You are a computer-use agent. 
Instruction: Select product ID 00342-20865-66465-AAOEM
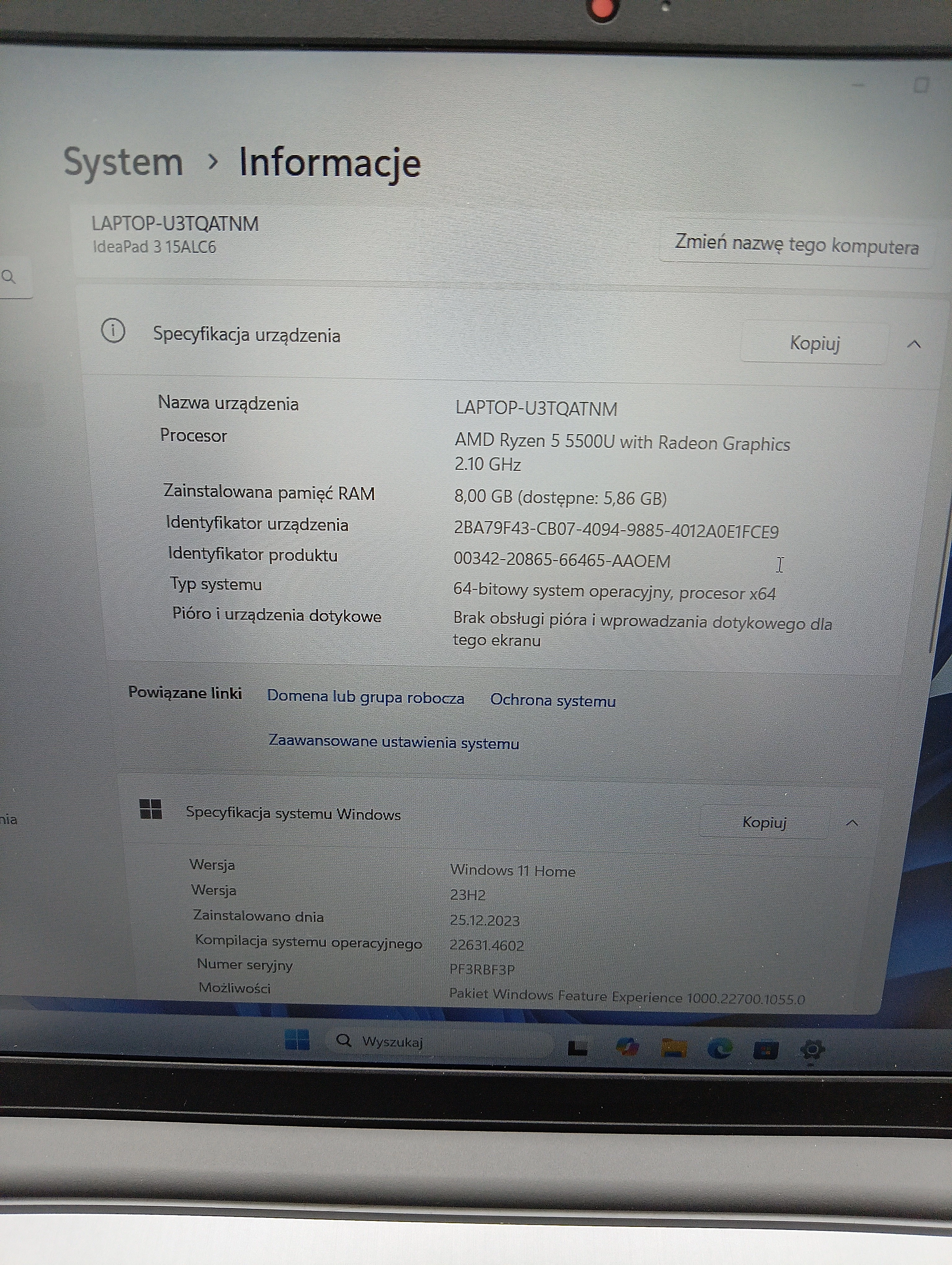pyautogui.click(x=562, y=561)
